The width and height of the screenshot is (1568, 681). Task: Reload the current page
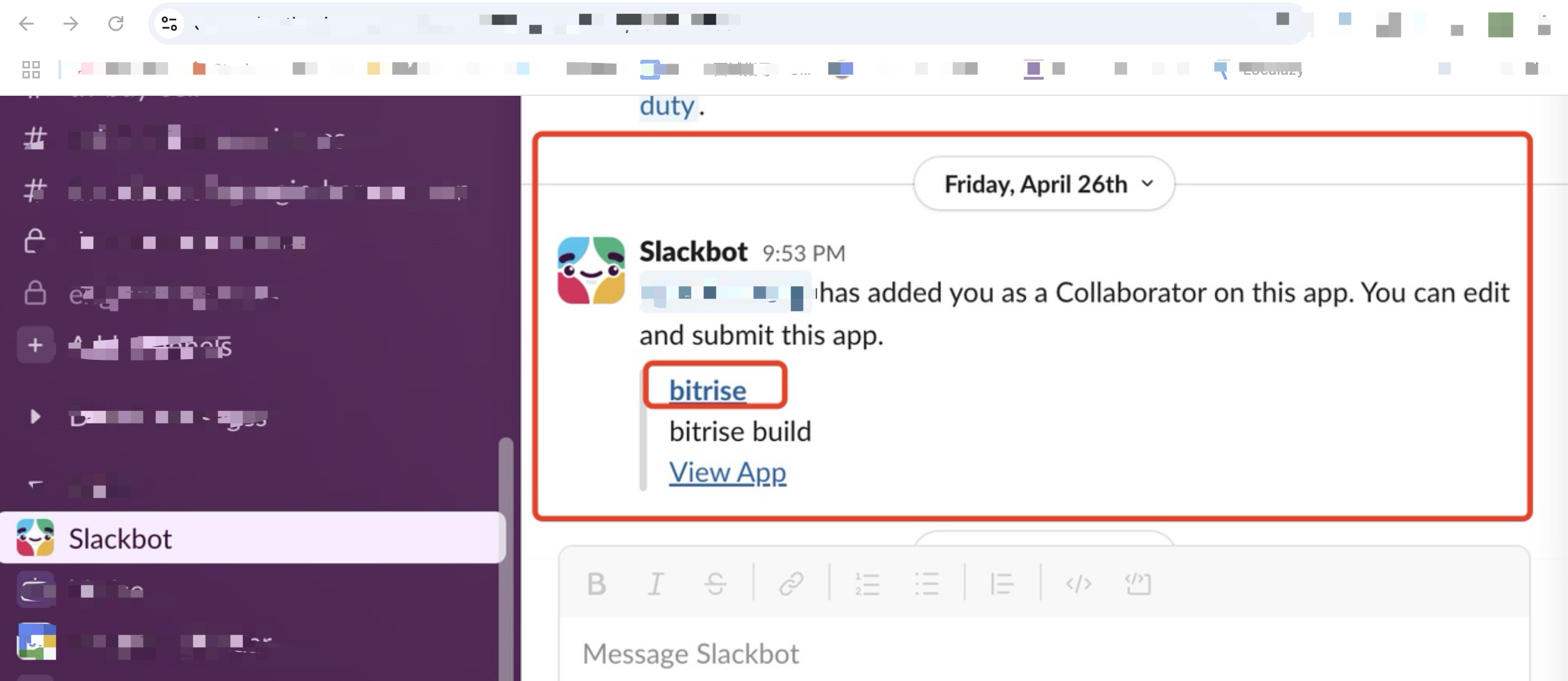pyautogui.click(x=116, y=24)
